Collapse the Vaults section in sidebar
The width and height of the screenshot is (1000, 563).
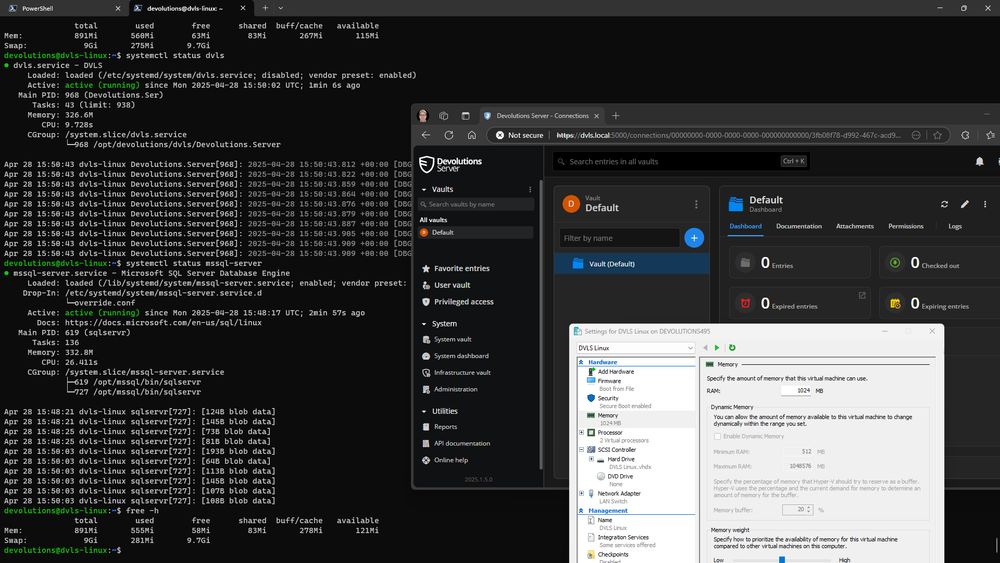pyautogui.click(x=423, y=189)
